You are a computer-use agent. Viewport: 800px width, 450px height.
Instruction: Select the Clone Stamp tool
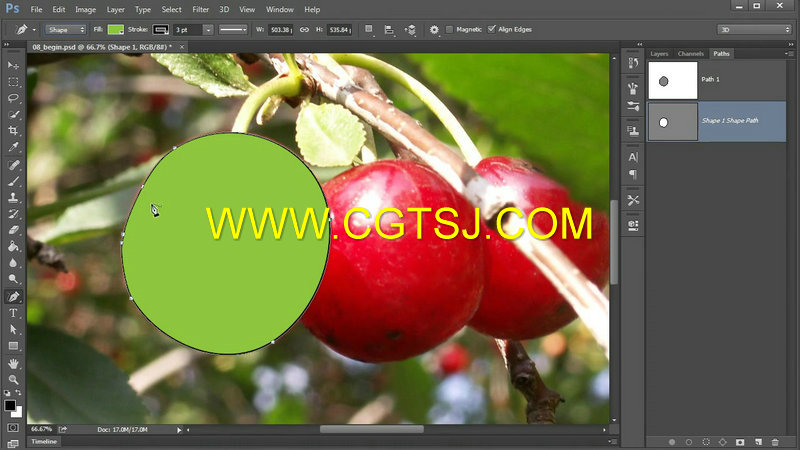(x=13, y=197)
